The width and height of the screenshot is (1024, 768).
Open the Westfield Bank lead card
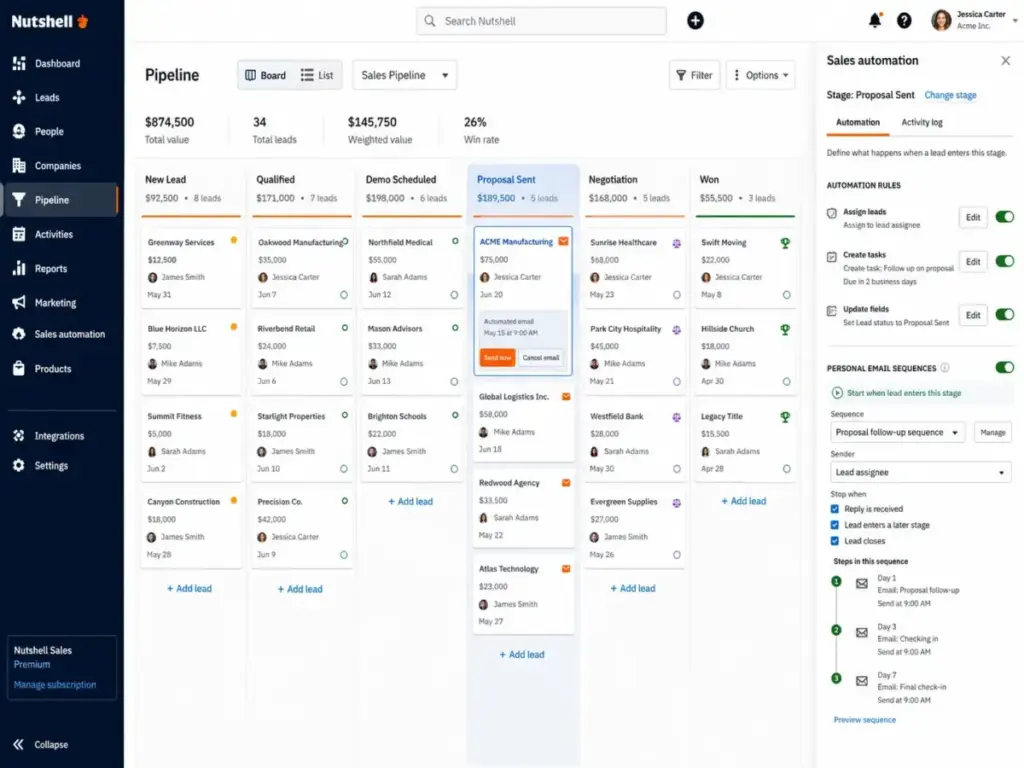click(x=634, y=443)
